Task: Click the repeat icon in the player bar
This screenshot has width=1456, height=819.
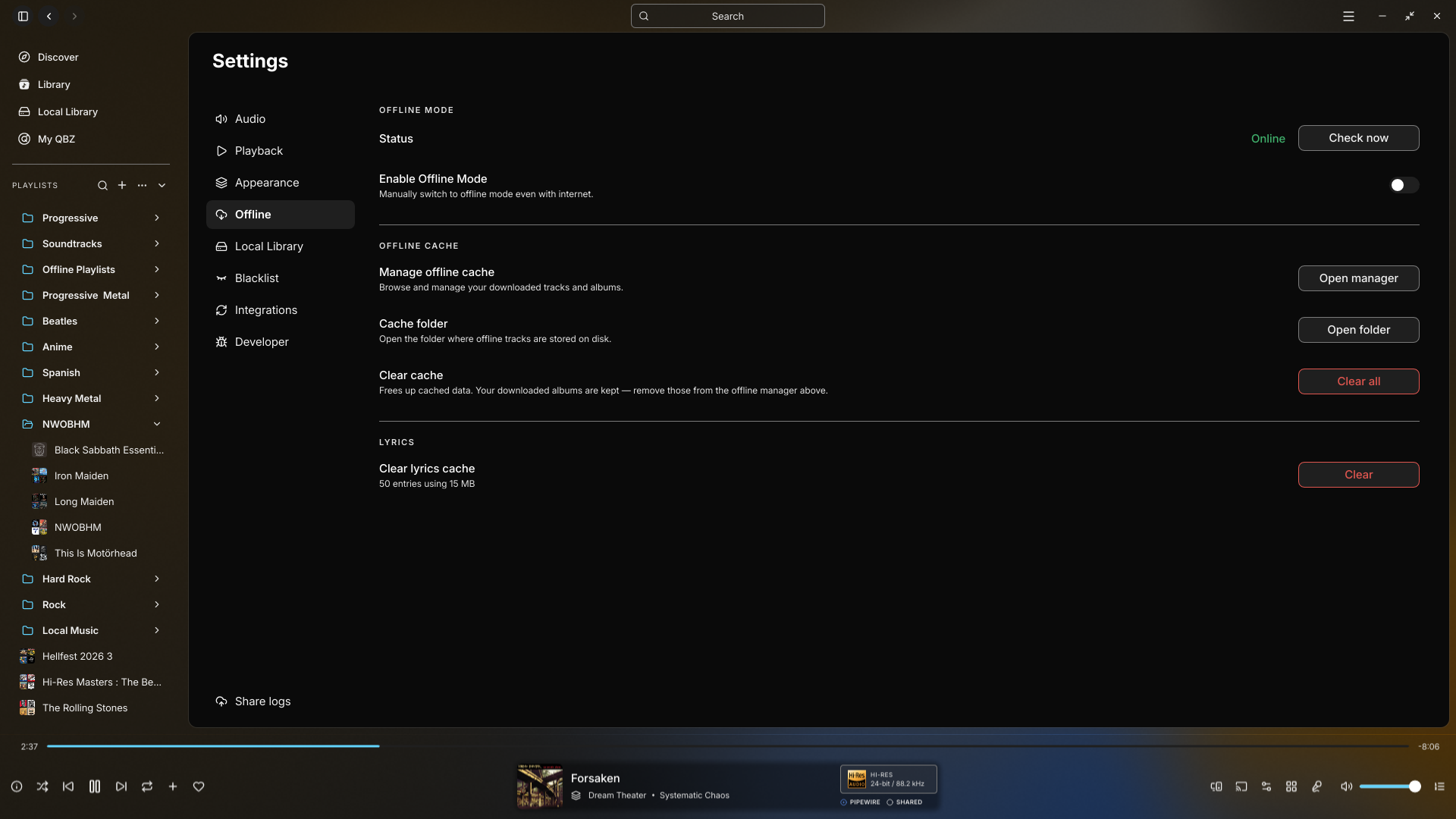Action: pos(147,786)
